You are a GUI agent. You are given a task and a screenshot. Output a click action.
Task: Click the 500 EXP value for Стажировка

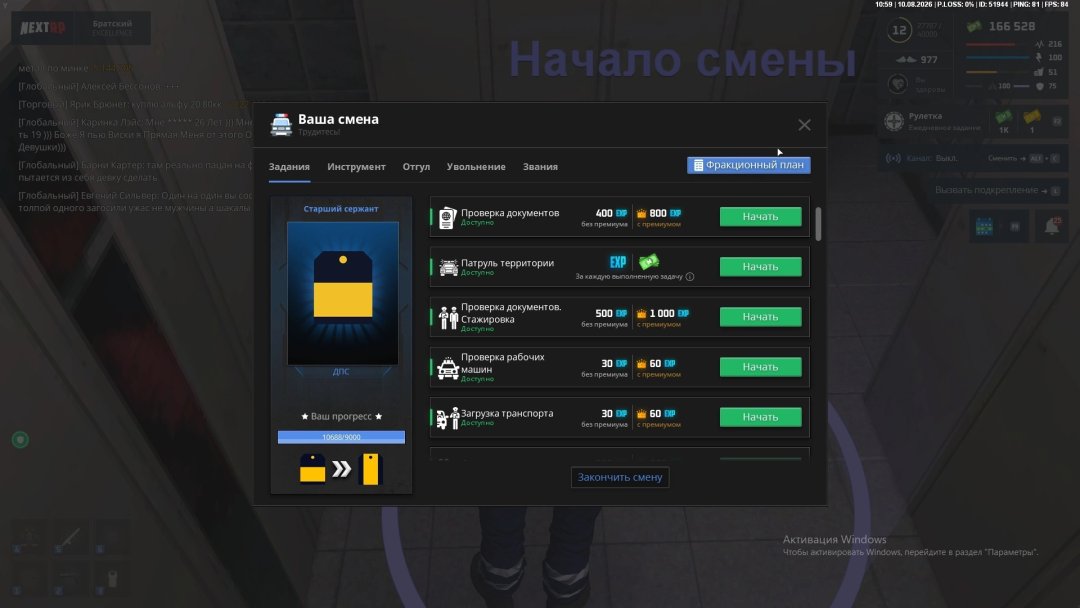click(611, 313)
